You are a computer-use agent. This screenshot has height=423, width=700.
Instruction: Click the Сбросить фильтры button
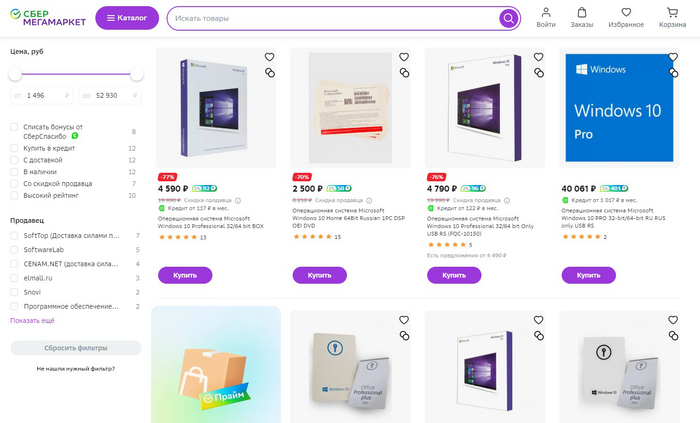pyautogui.click(x=76, y=348)
